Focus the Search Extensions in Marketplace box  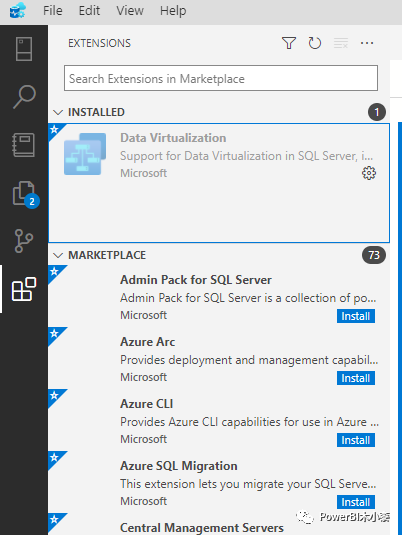[x=221, y=78]
